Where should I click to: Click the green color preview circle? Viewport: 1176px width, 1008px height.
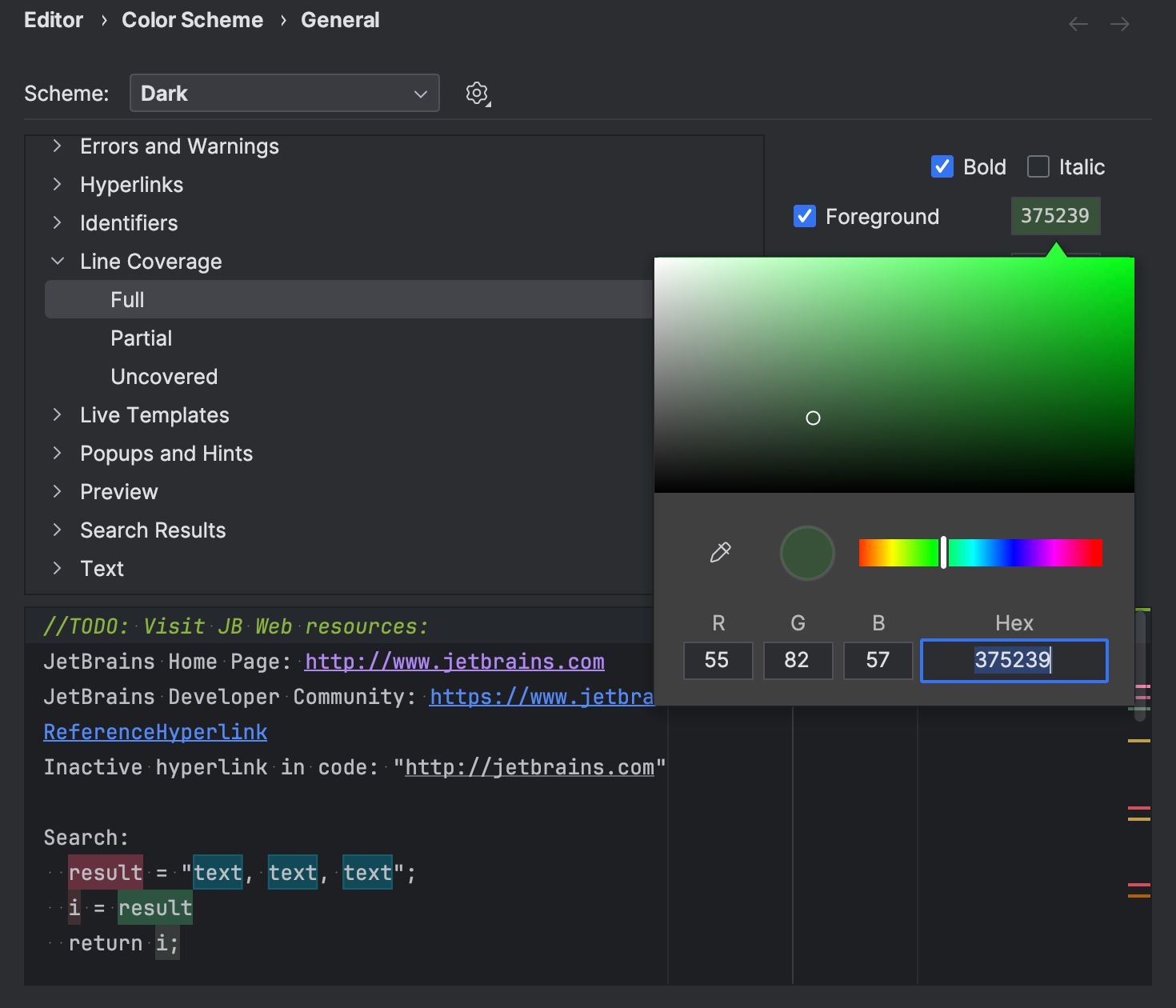[x=807, y=553]
